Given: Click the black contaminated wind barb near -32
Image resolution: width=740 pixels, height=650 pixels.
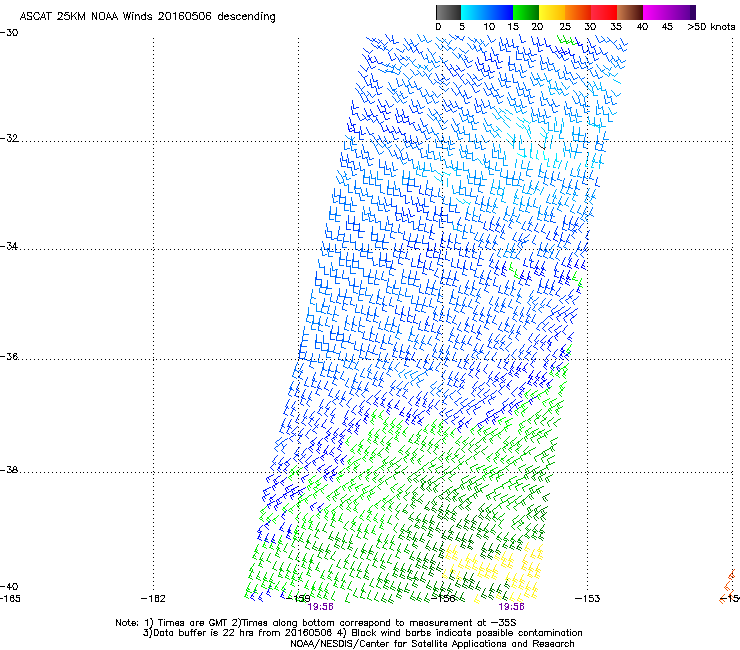Looking at the screenshot, I should tap(542, 146).
